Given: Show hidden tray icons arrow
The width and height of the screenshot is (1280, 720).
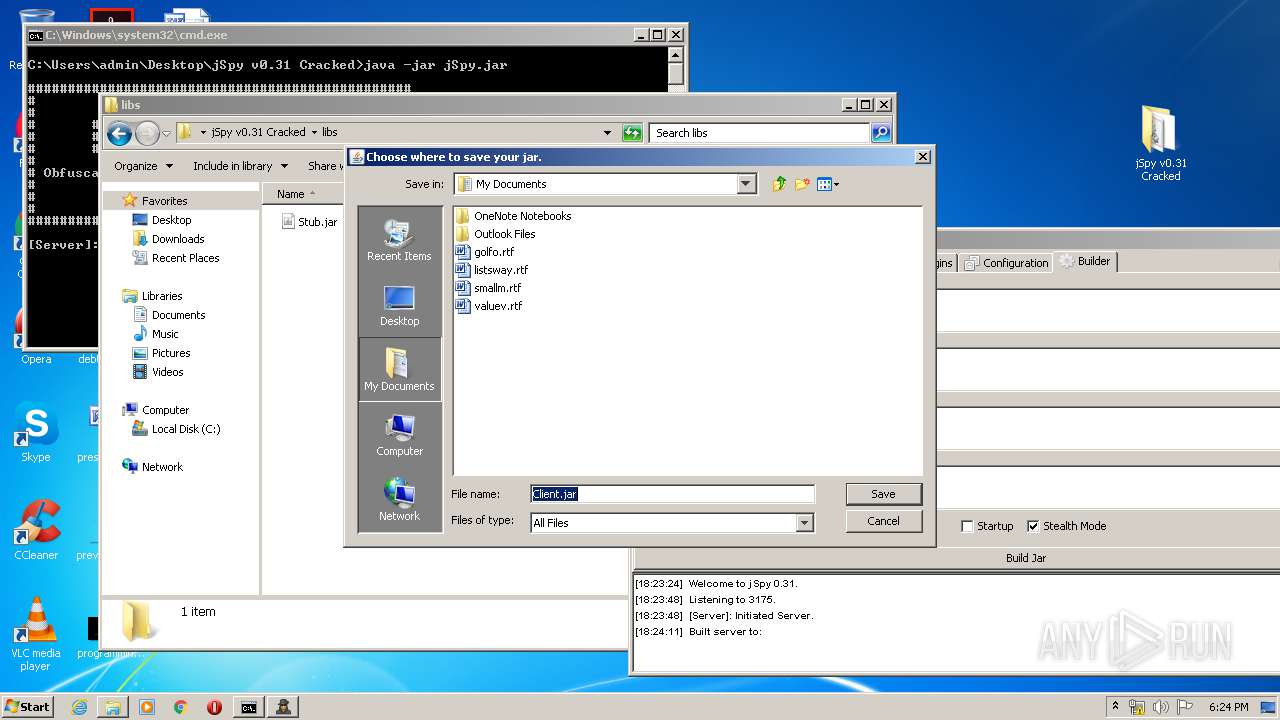Looking at the screenshot, I should click(1115, 707).
